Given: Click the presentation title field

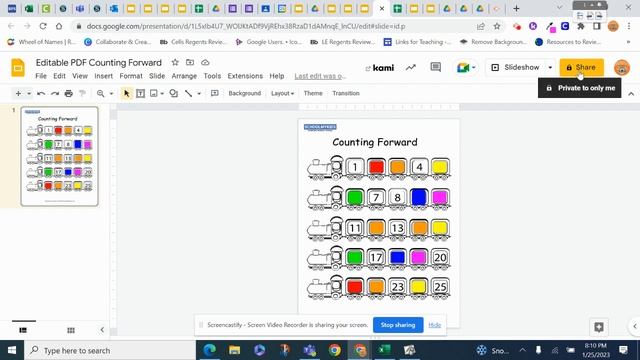Looking at the screenshot, I should (x=99, y=62).
